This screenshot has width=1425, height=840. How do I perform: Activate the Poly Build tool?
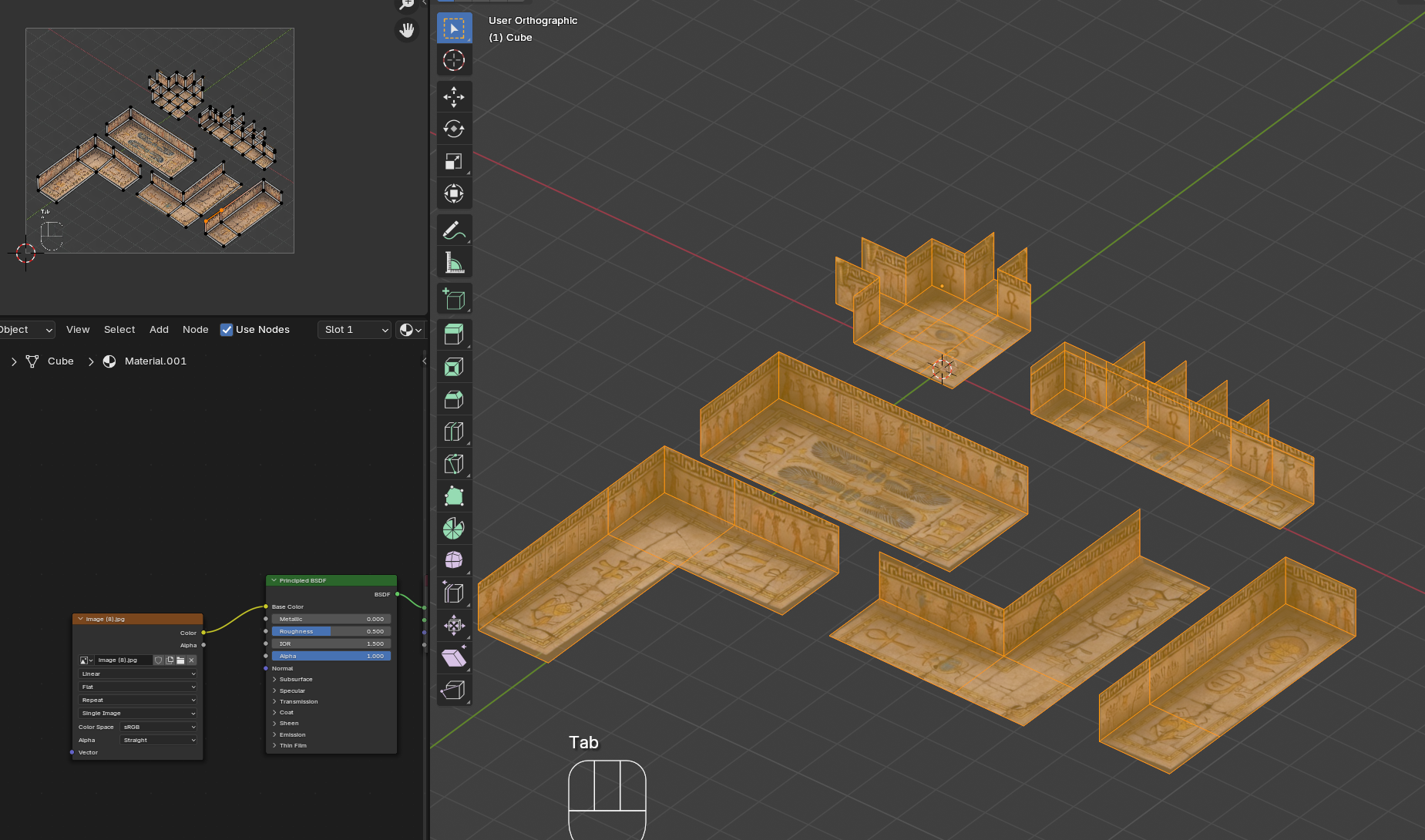pyautogui.click(x=454, y=496)
